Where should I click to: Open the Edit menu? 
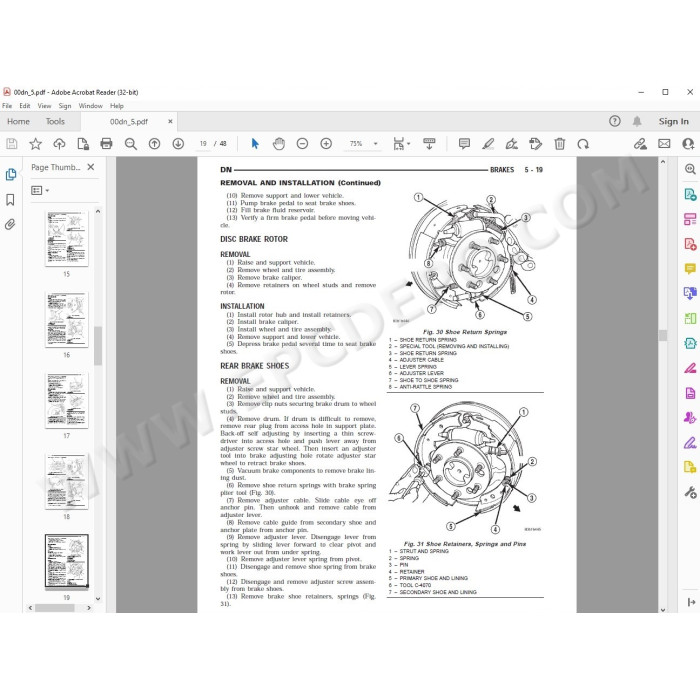click(x=25, y=106)
